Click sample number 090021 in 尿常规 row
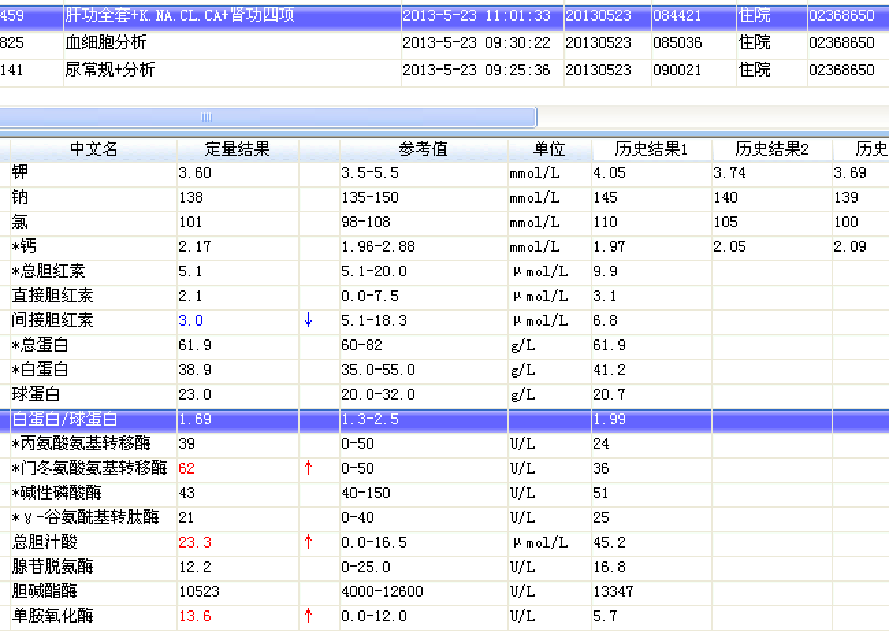This screenshot has height=631, width=890. pyautogui.click(x=678, y=70)
